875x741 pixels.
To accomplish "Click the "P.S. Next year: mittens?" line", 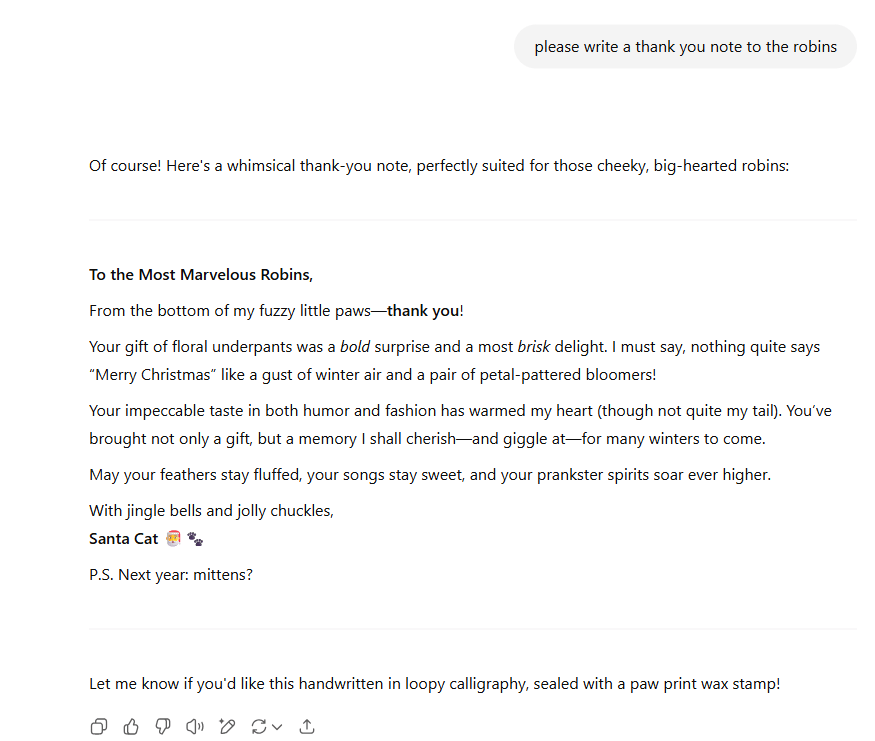I will pos(170,575).
